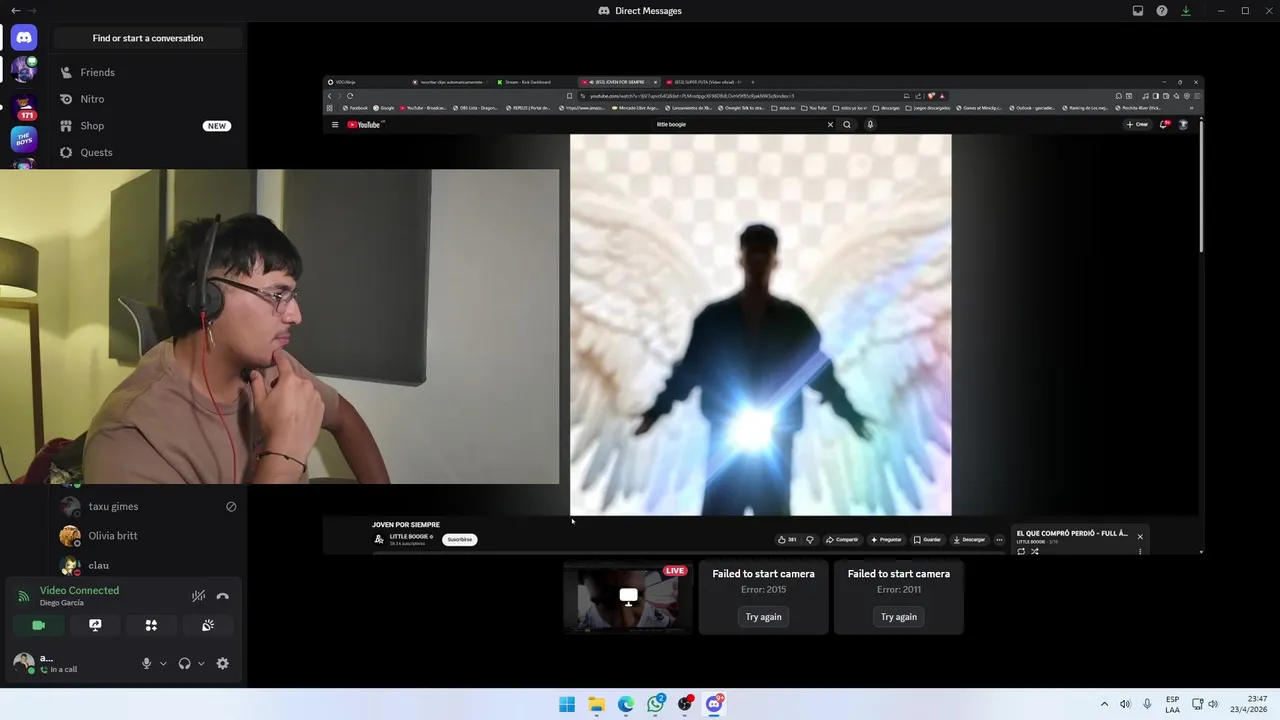The width and height of the screenshot is (1280, 720).
Task: Expand microphone input options arrow
Action: click(x=163, y=663)
